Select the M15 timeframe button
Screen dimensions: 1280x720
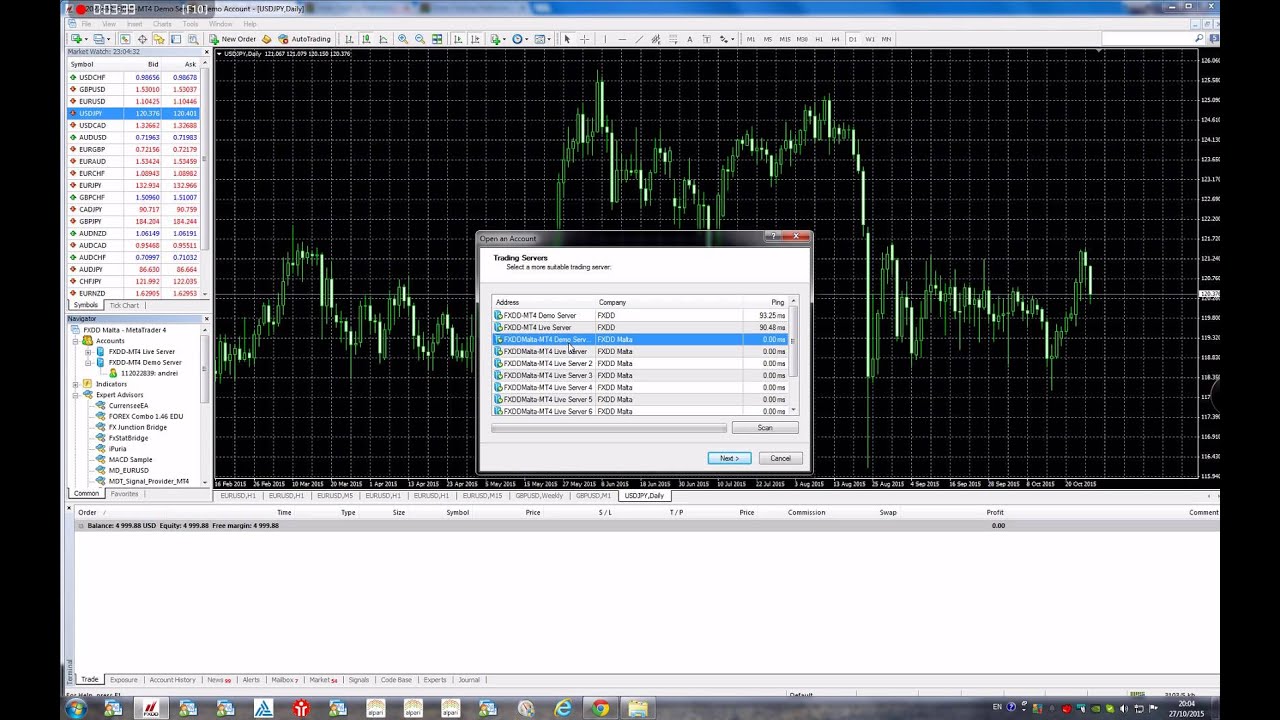785,39
